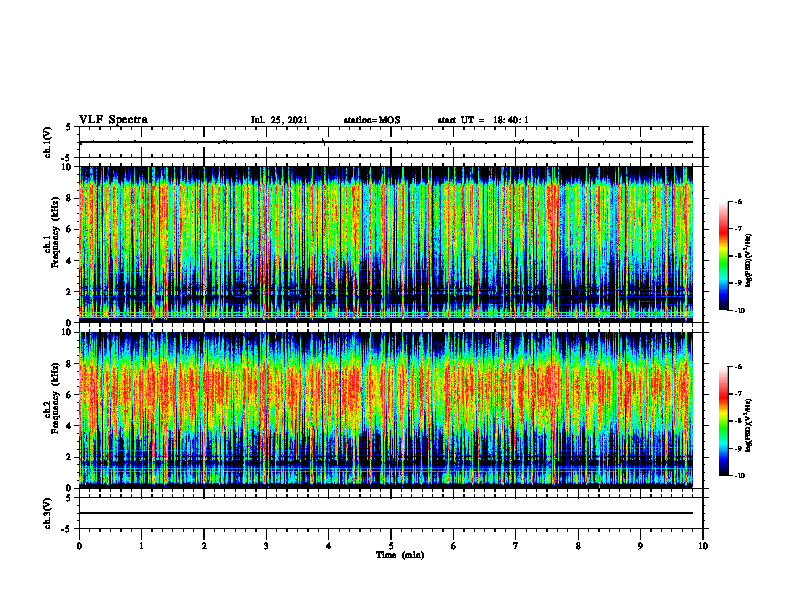Click the '-10' label on ch.1 color bar

(x=740, y=311)
